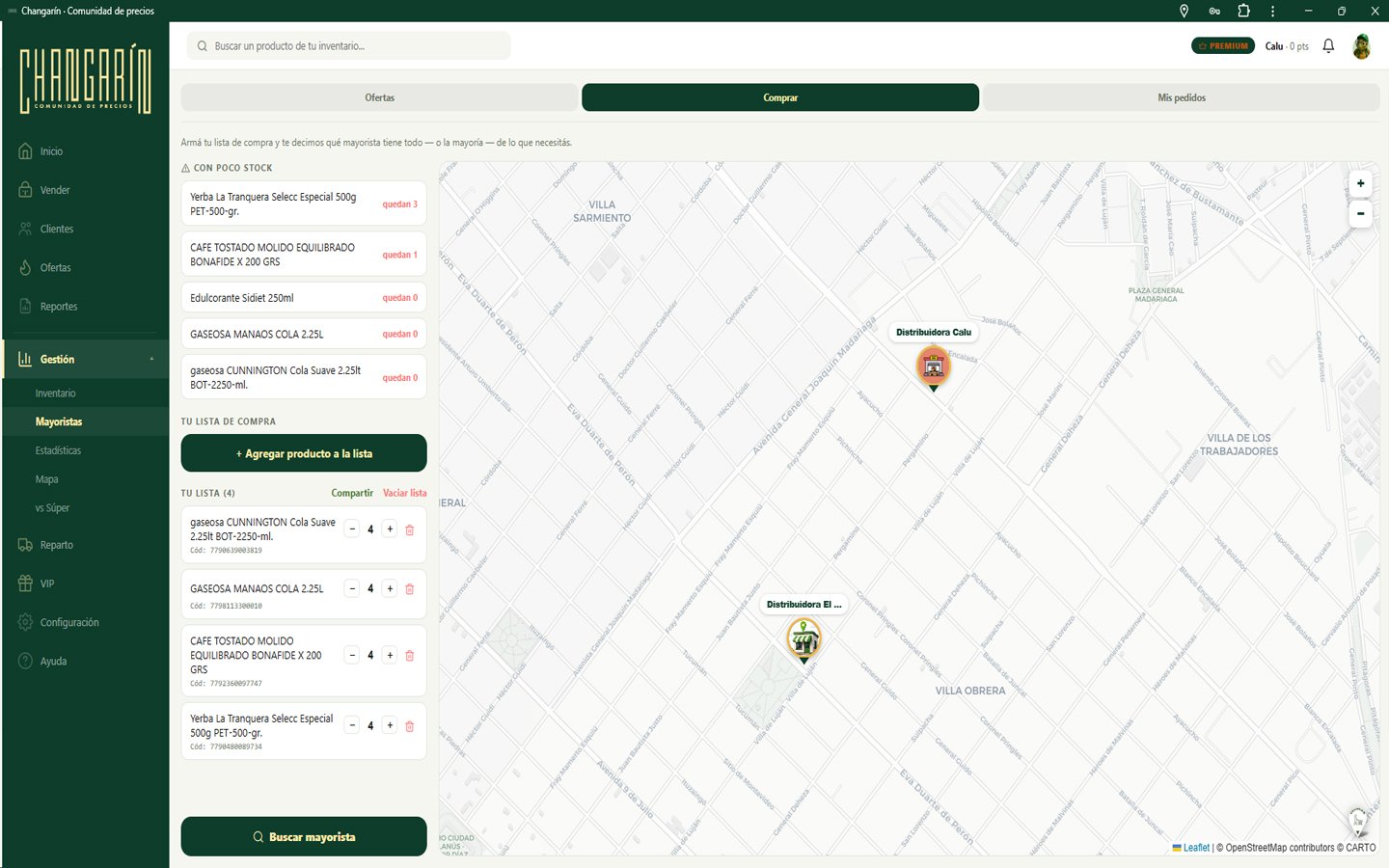The image size is (1389, 868).
Task: Search a product in the inventory field
Action: coord(349,46)
